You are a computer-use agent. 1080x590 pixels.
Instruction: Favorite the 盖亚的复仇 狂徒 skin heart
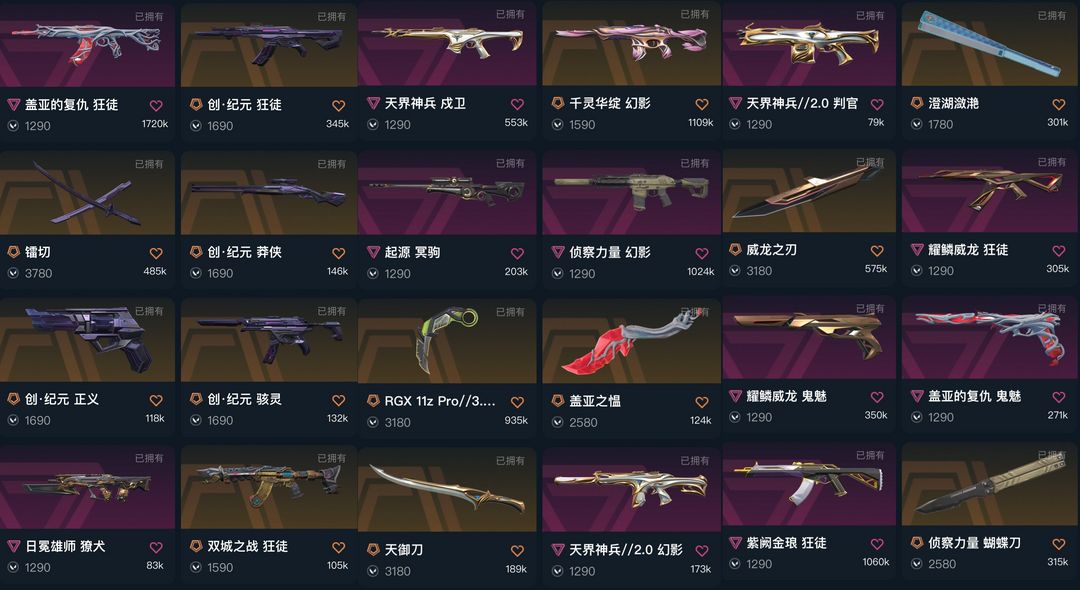[x=156, y=105]
